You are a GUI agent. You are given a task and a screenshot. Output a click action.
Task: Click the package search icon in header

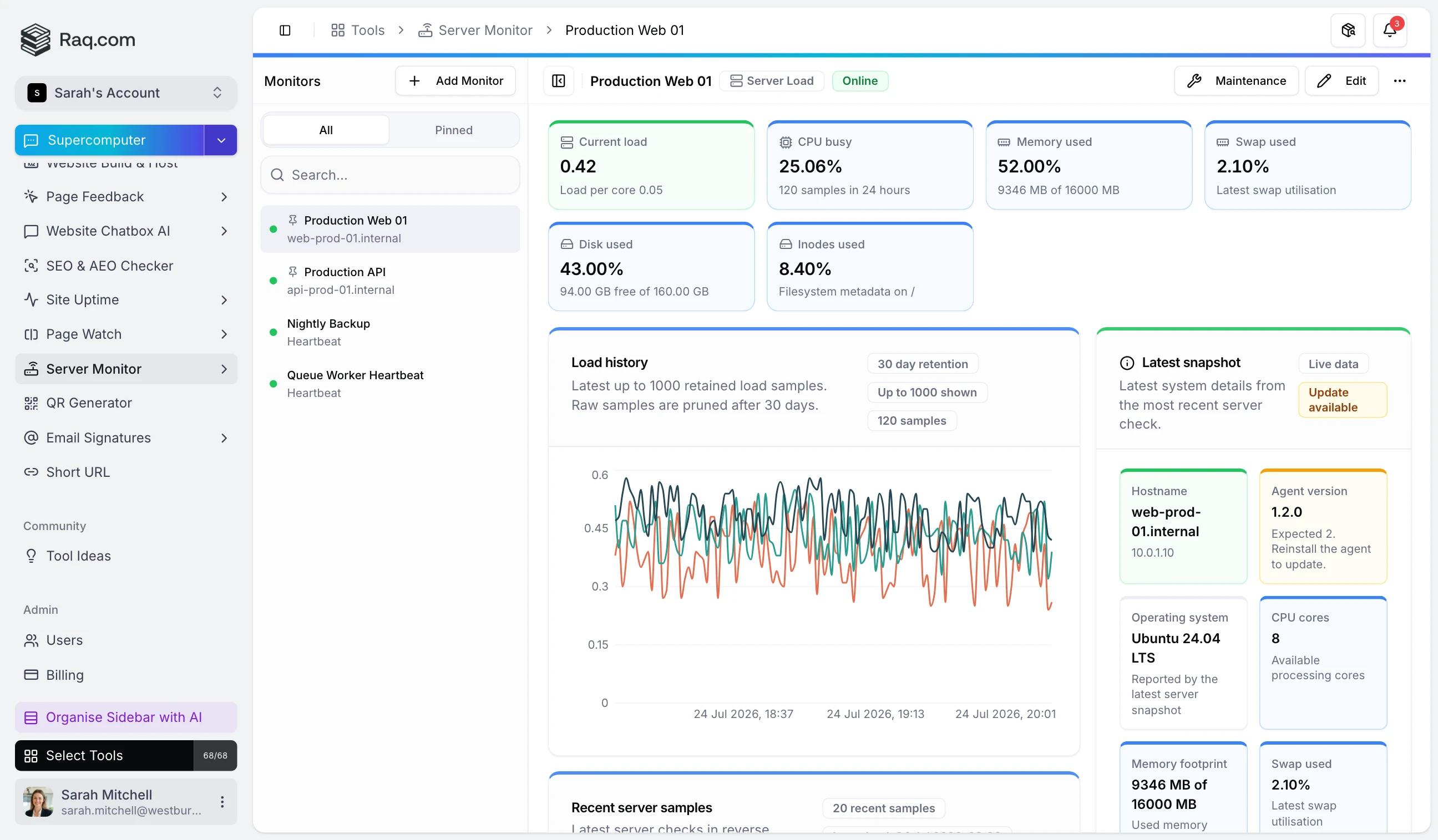[x=1348, y=30]
